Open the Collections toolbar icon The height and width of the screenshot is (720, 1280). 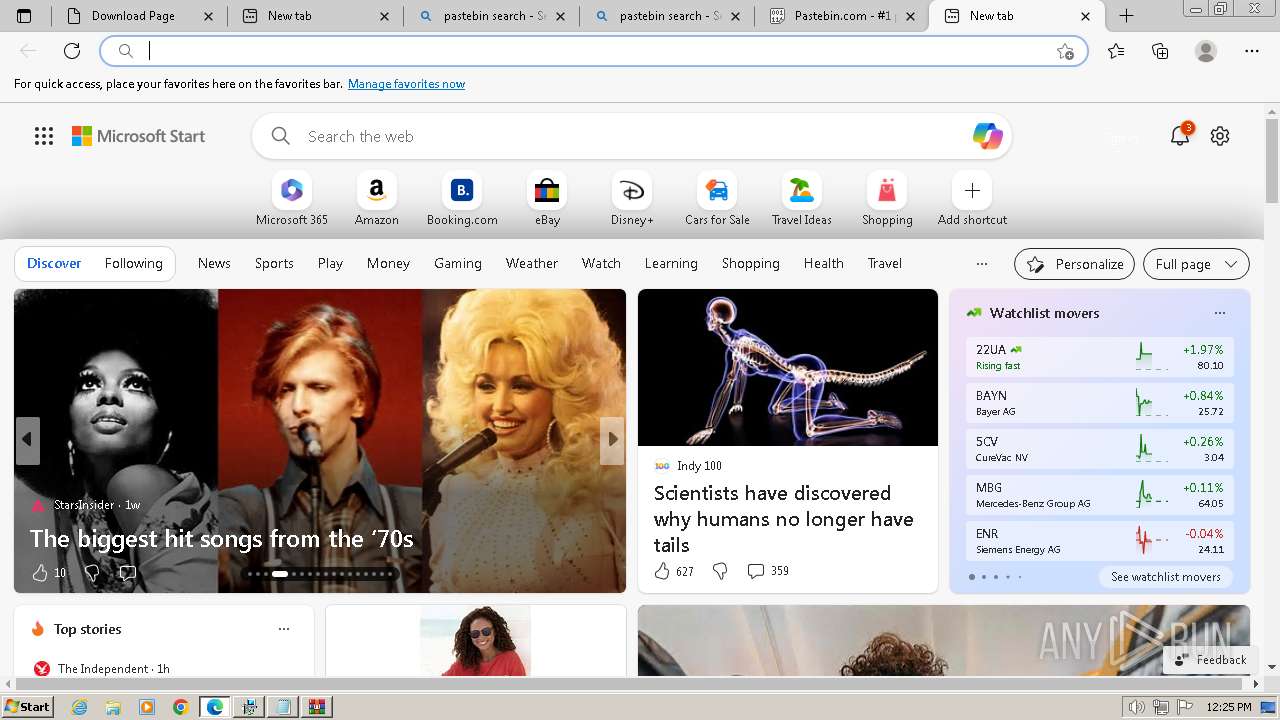[1160, 51]
